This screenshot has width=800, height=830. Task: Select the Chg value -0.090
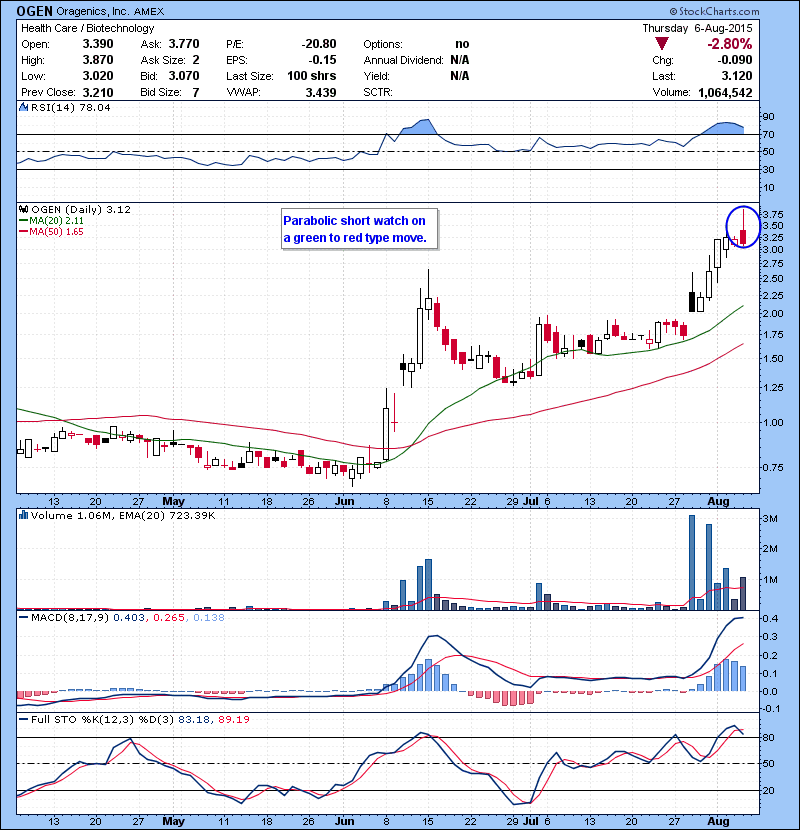click(x=735, y=60)
